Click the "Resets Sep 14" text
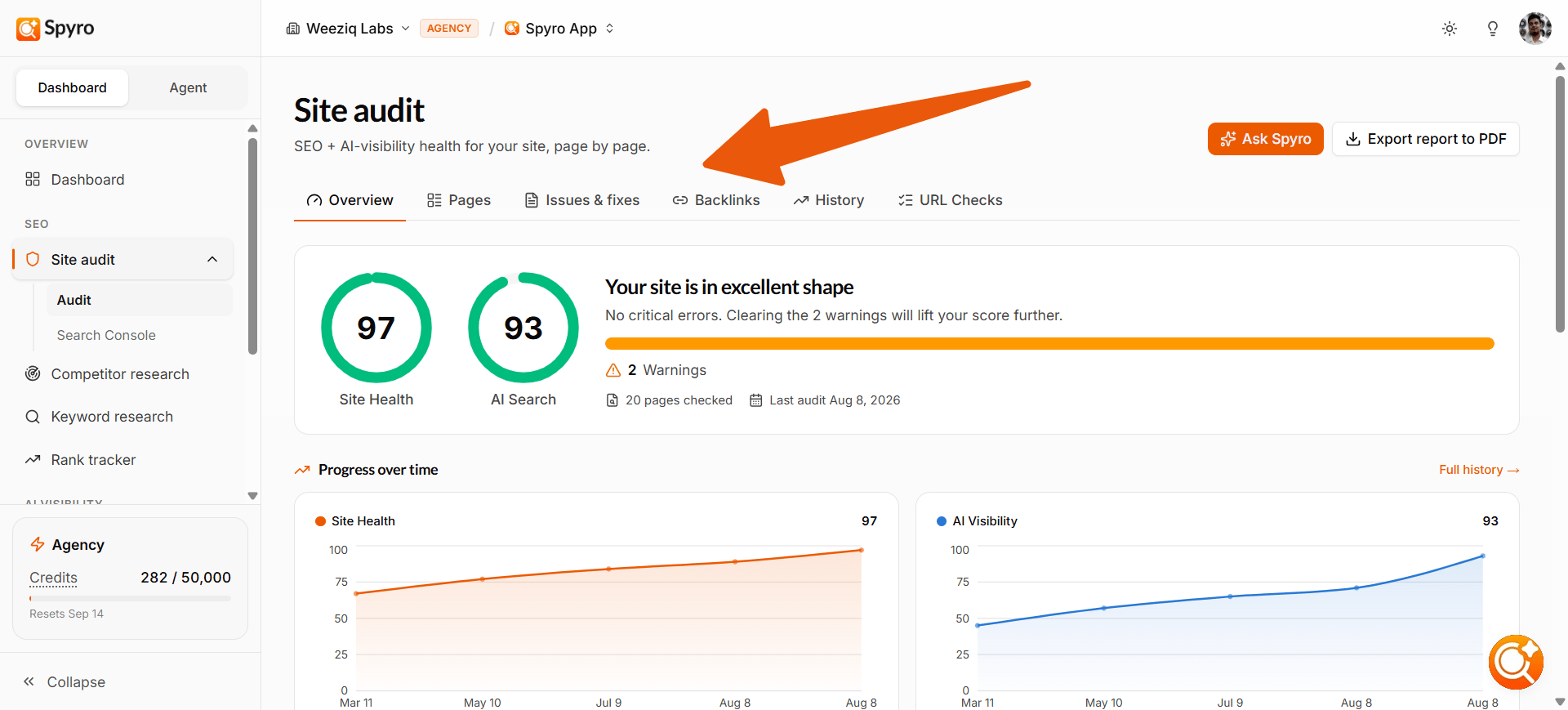 coord(66,614)
